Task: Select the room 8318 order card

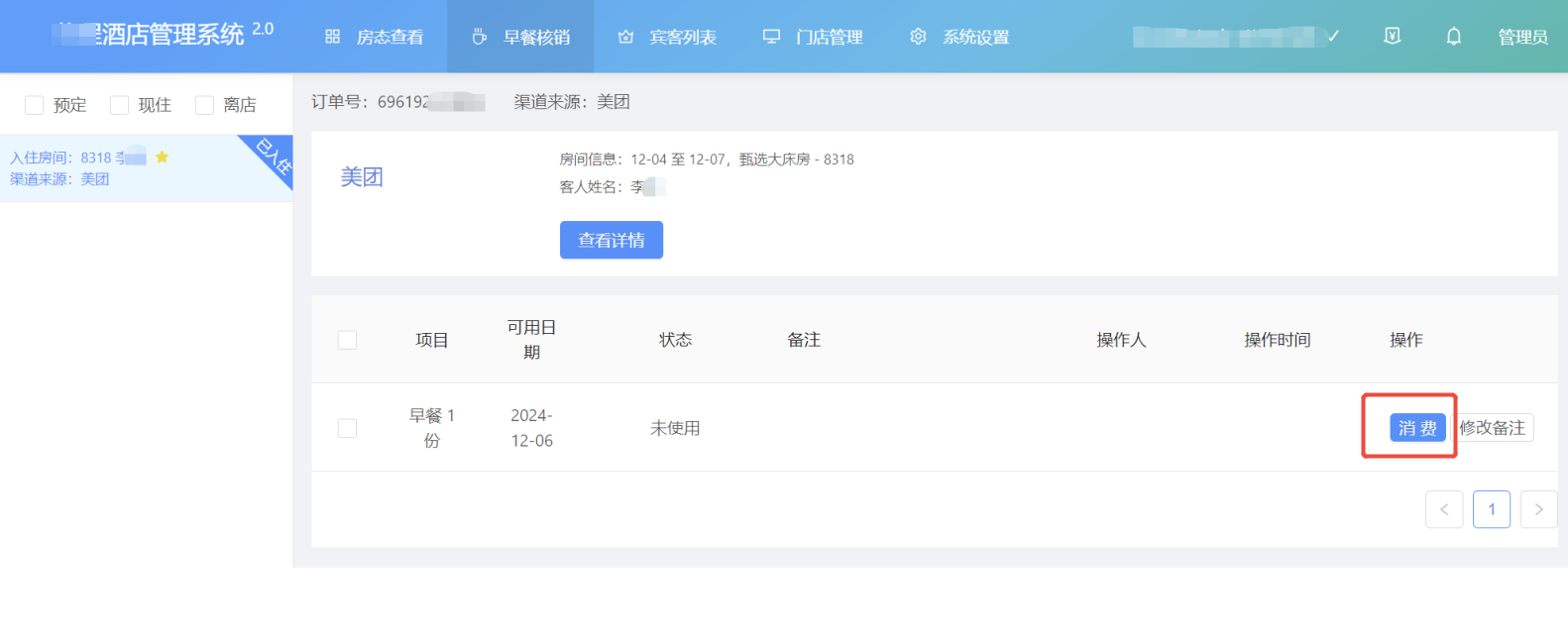Action: tap(146, 168)
